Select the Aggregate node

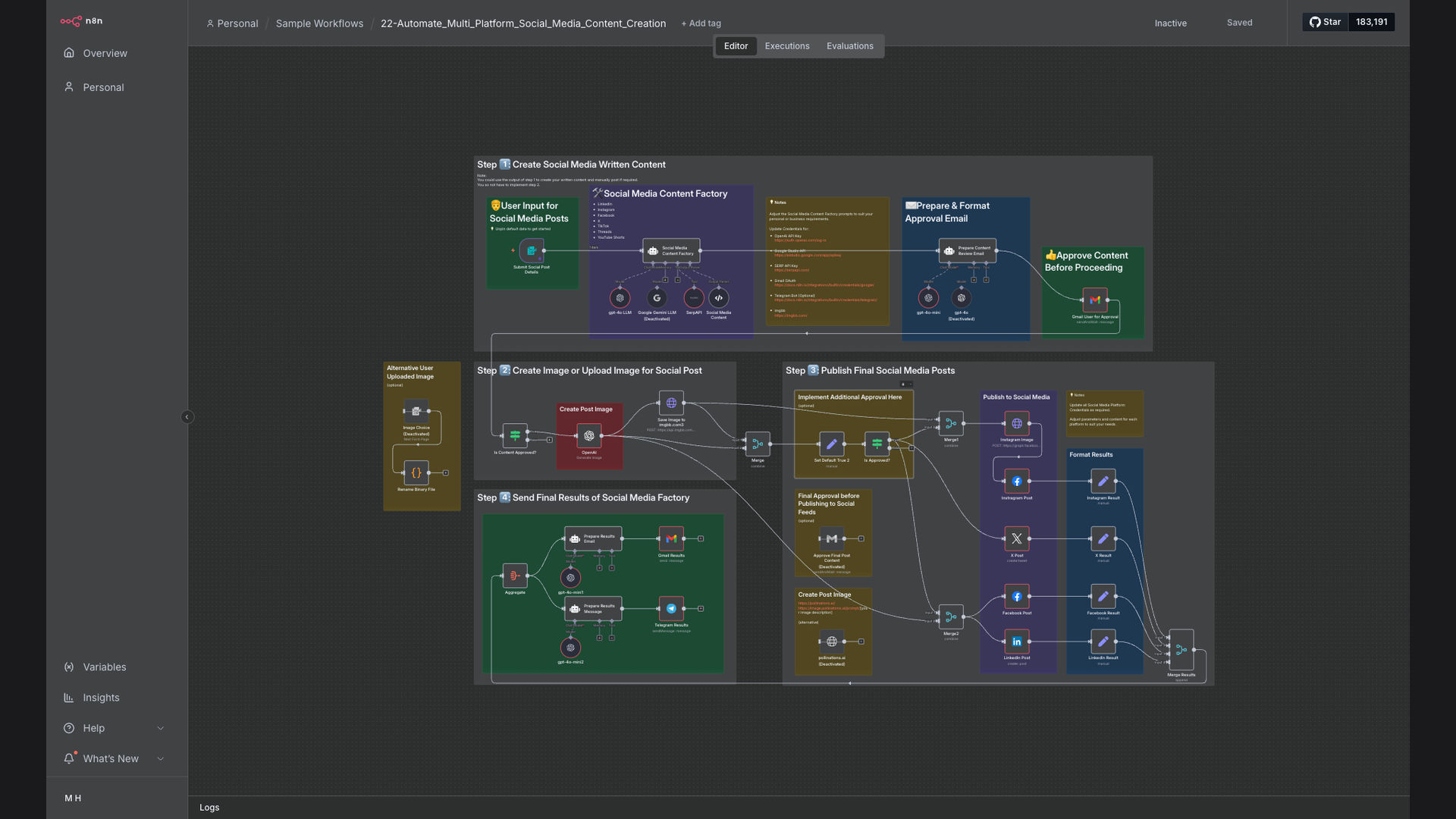coord(515,576)
